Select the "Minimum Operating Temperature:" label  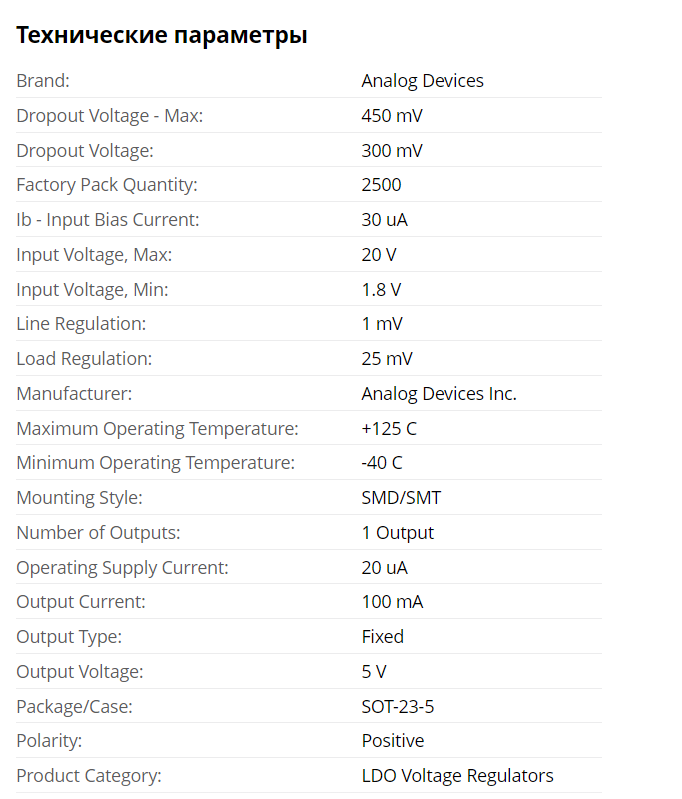point(155,463)
